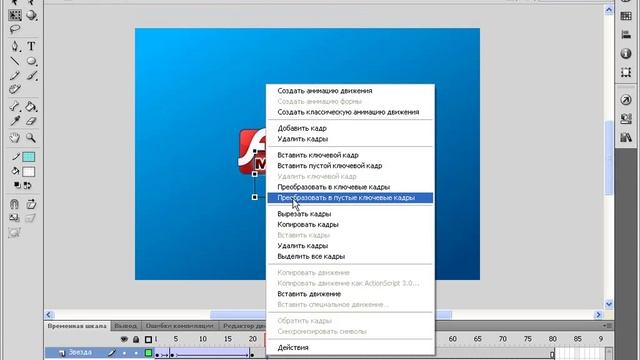
Task: Toggle green outline square of Звезда layer
Action: [x=148, y=353]
